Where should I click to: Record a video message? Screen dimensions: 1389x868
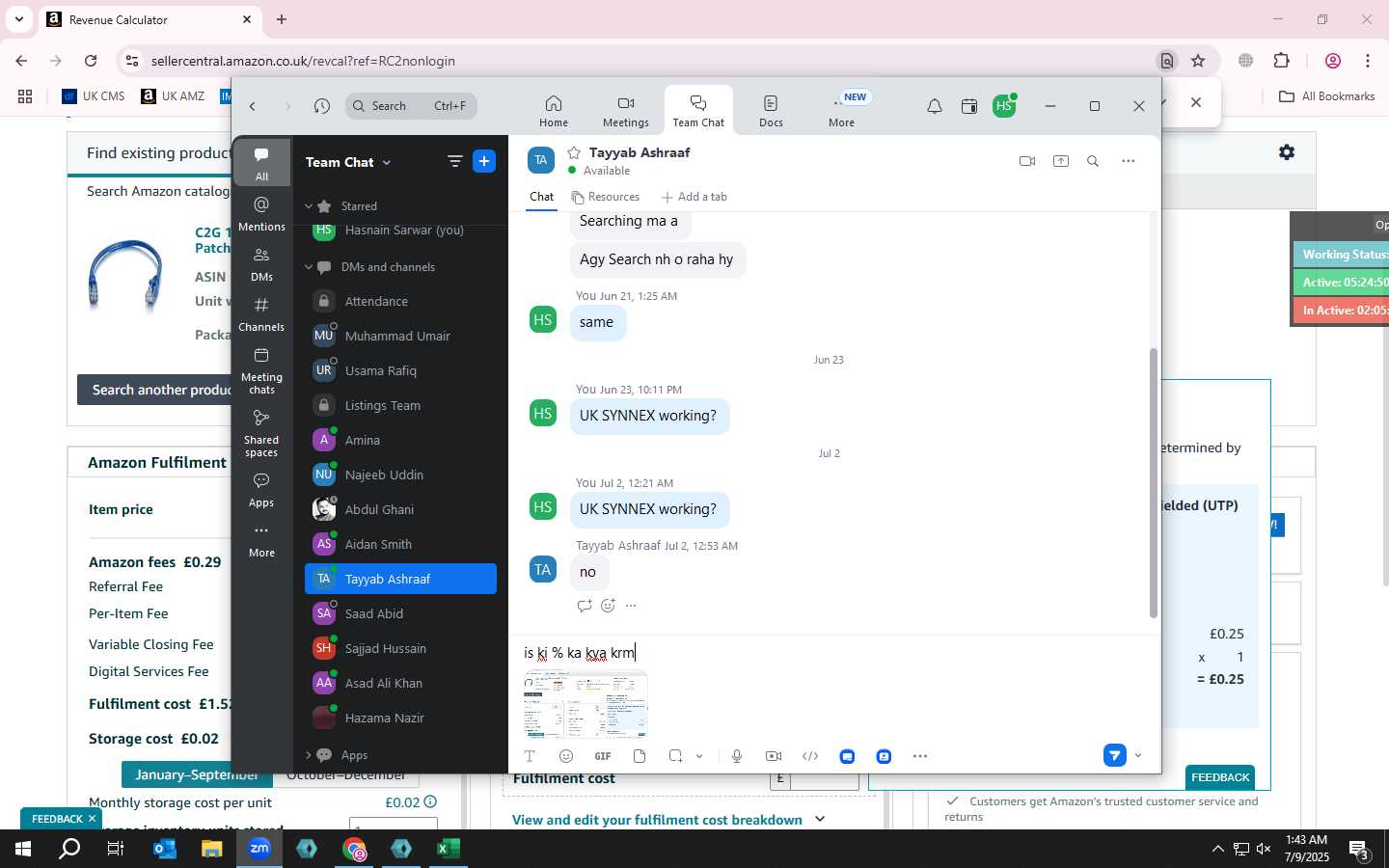coord(774,756)
